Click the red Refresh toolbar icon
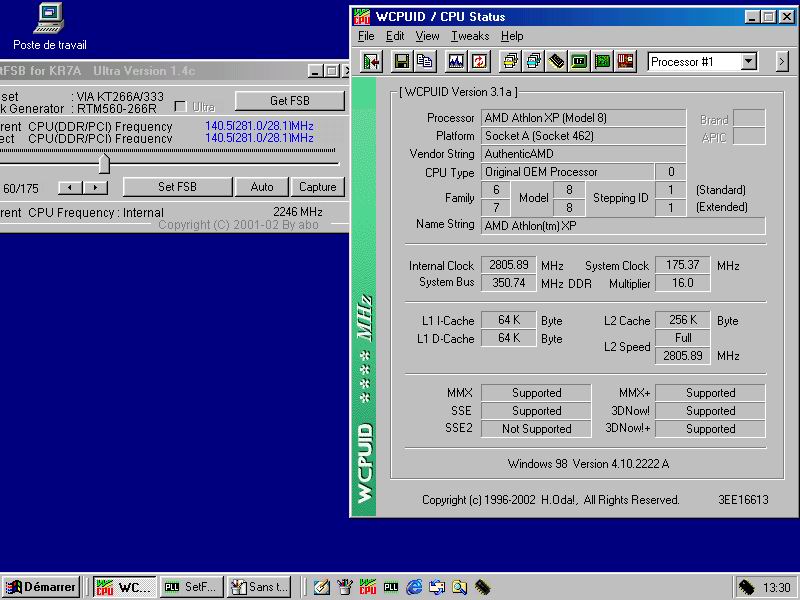The height and width of the screenshot is (600, 800). point(479,62)
